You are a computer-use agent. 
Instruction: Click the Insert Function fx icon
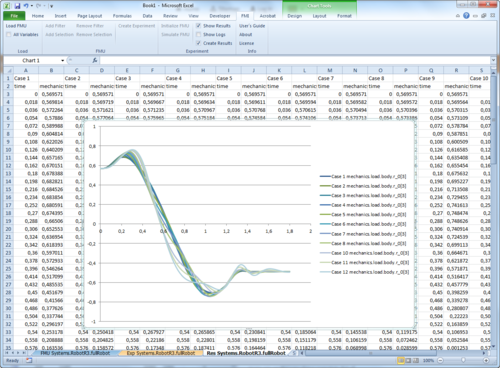[95, 60]
